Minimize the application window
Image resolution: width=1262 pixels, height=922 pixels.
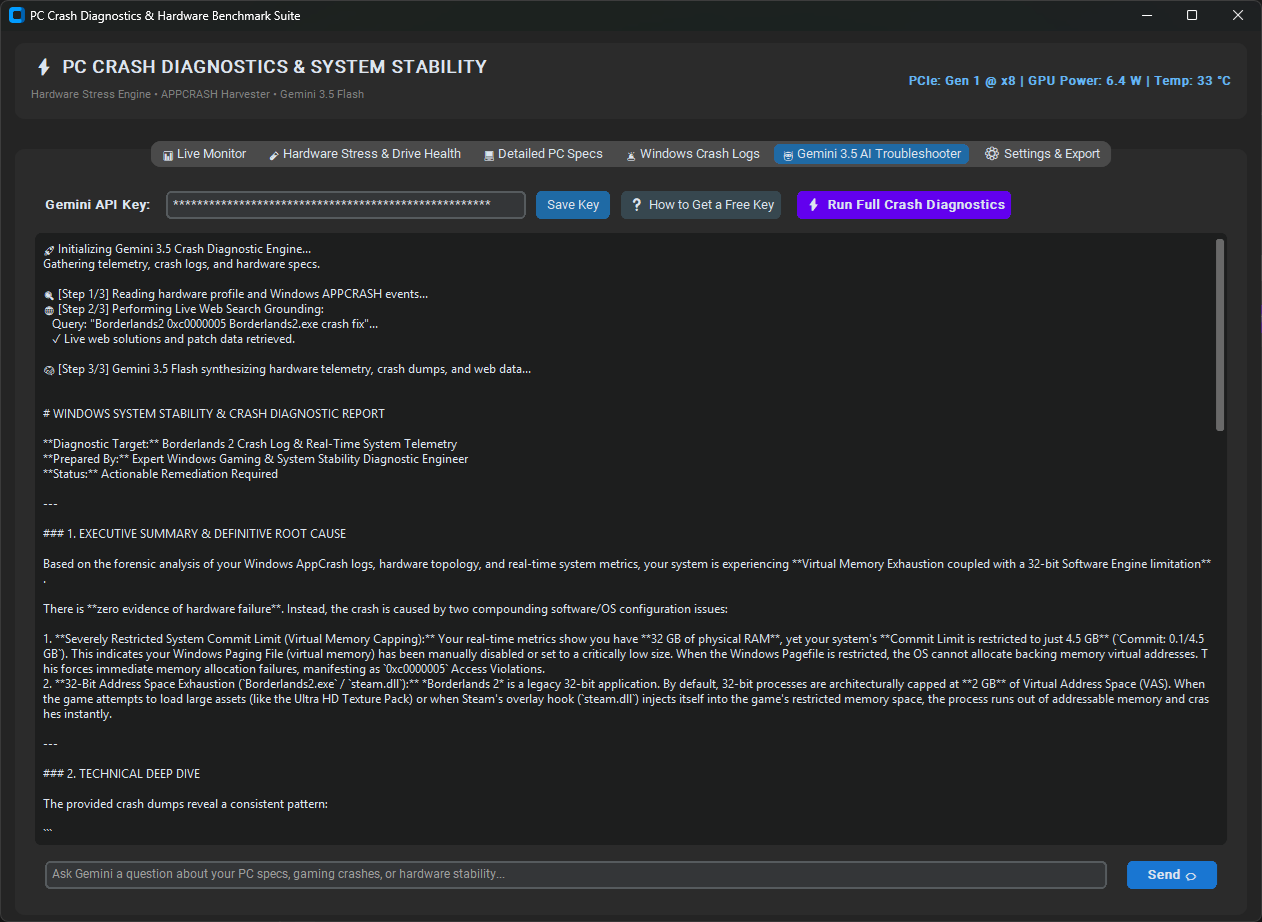point(1146,15)
